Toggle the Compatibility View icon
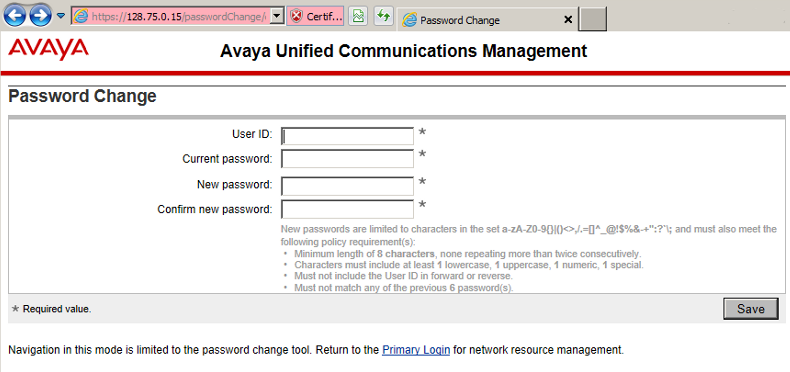The image size is (790, 372). (x=358, y=16)
